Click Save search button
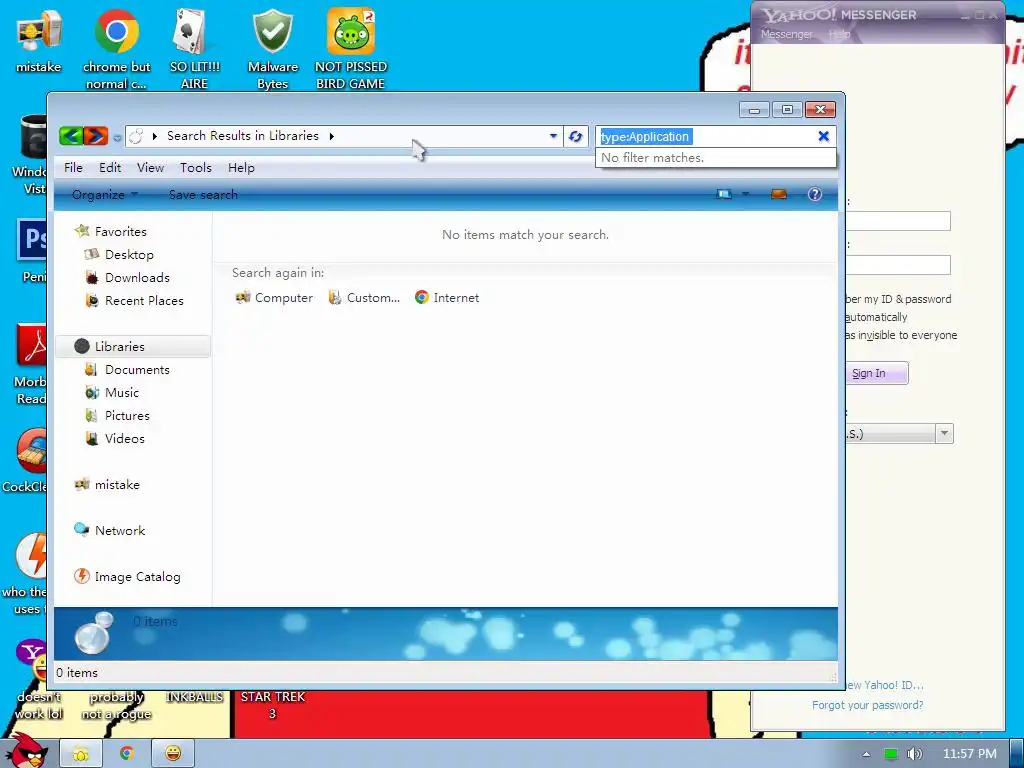The width and height of the screenshot is (1024, 768). (x=203, y=195)
